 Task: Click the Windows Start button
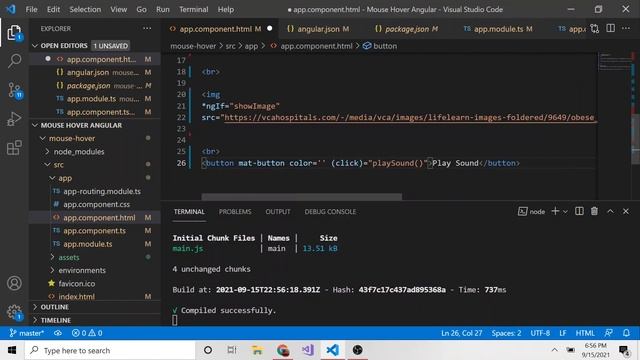(x=12, y=350)
